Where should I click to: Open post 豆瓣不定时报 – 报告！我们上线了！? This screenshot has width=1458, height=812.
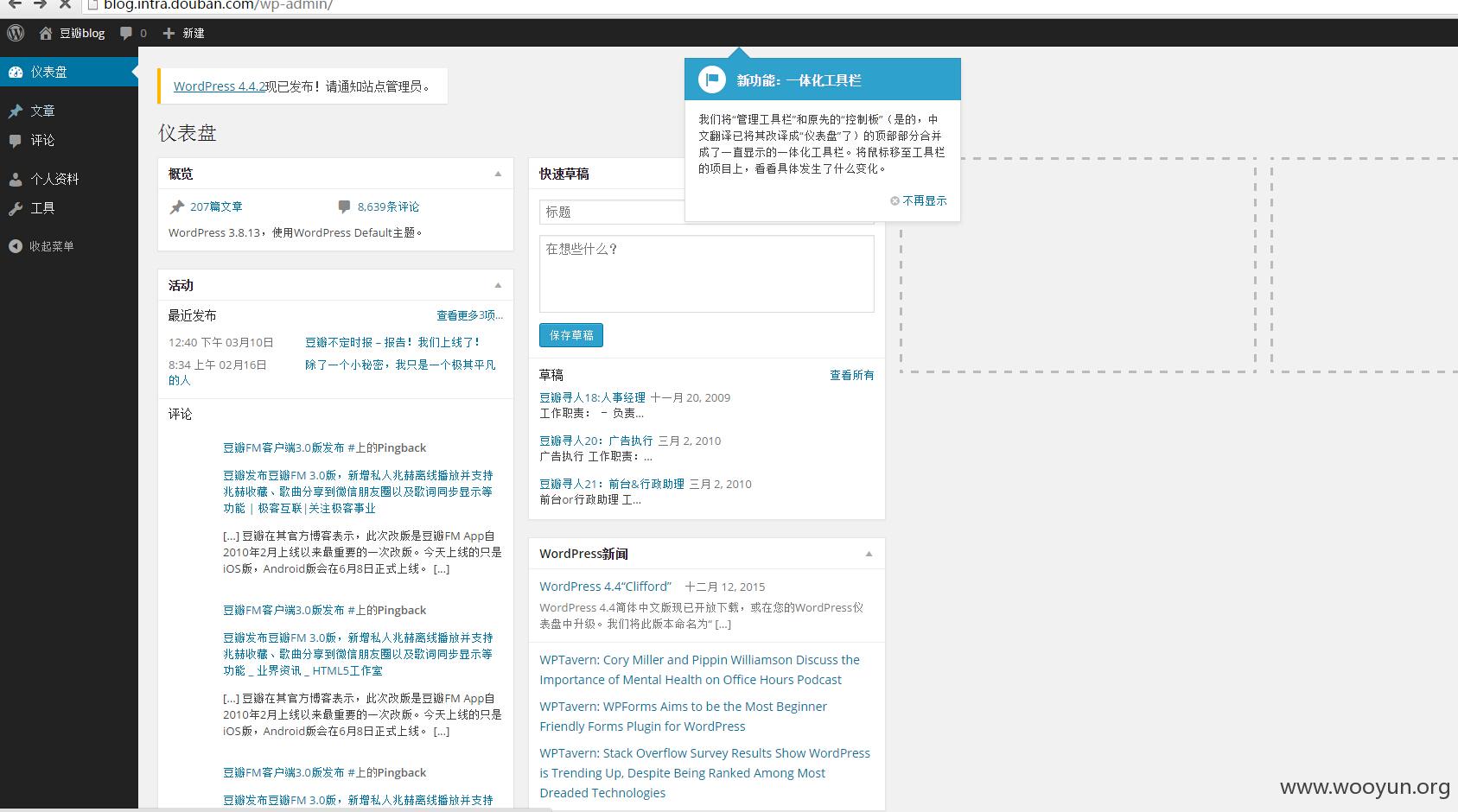(392, 342)
